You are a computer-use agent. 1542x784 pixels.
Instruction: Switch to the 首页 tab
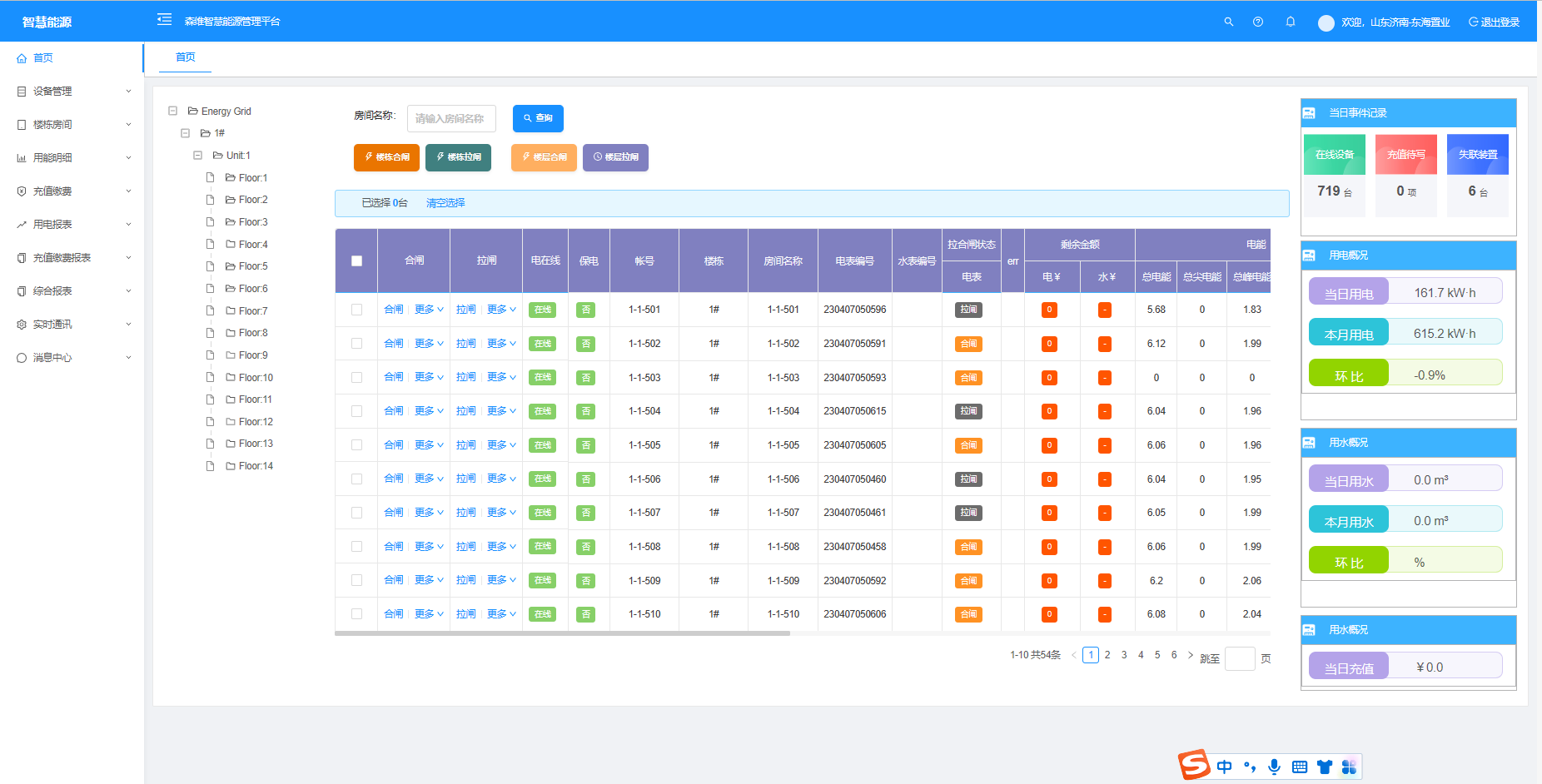coord(185,57)
